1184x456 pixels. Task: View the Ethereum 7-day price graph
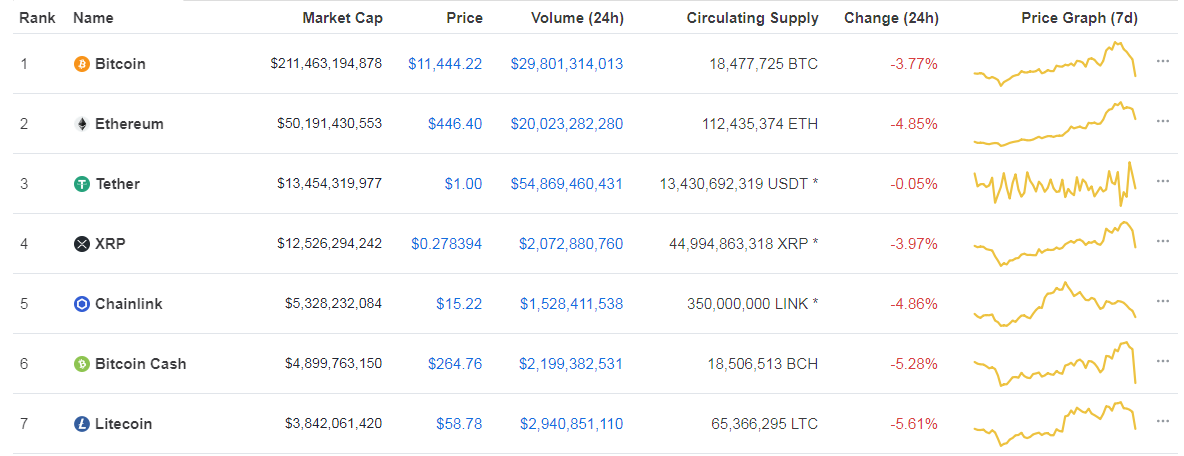(1055, 124)
